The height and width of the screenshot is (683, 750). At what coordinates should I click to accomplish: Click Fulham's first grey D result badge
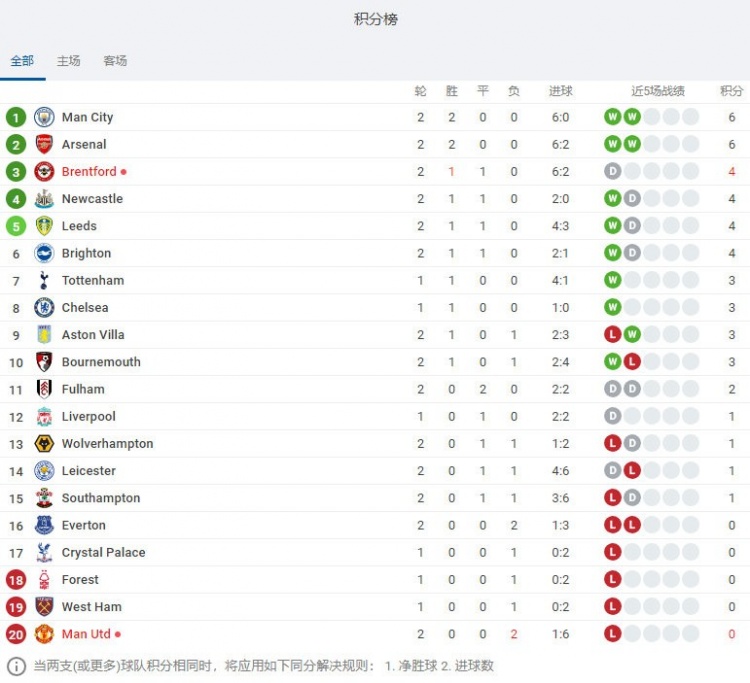pos(612,389)
